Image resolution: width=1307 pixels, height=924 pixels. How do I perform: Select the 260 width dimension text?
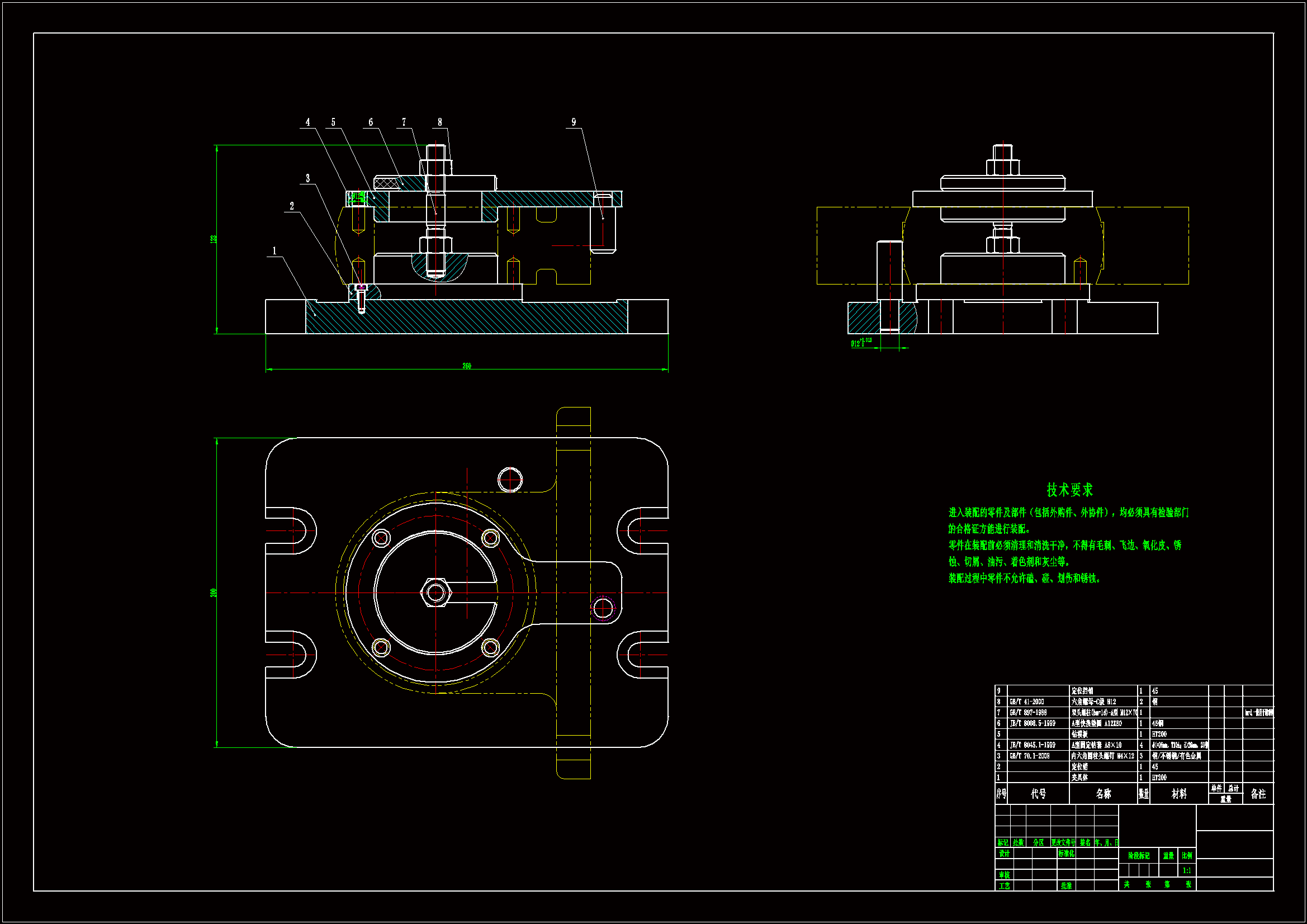467,366
